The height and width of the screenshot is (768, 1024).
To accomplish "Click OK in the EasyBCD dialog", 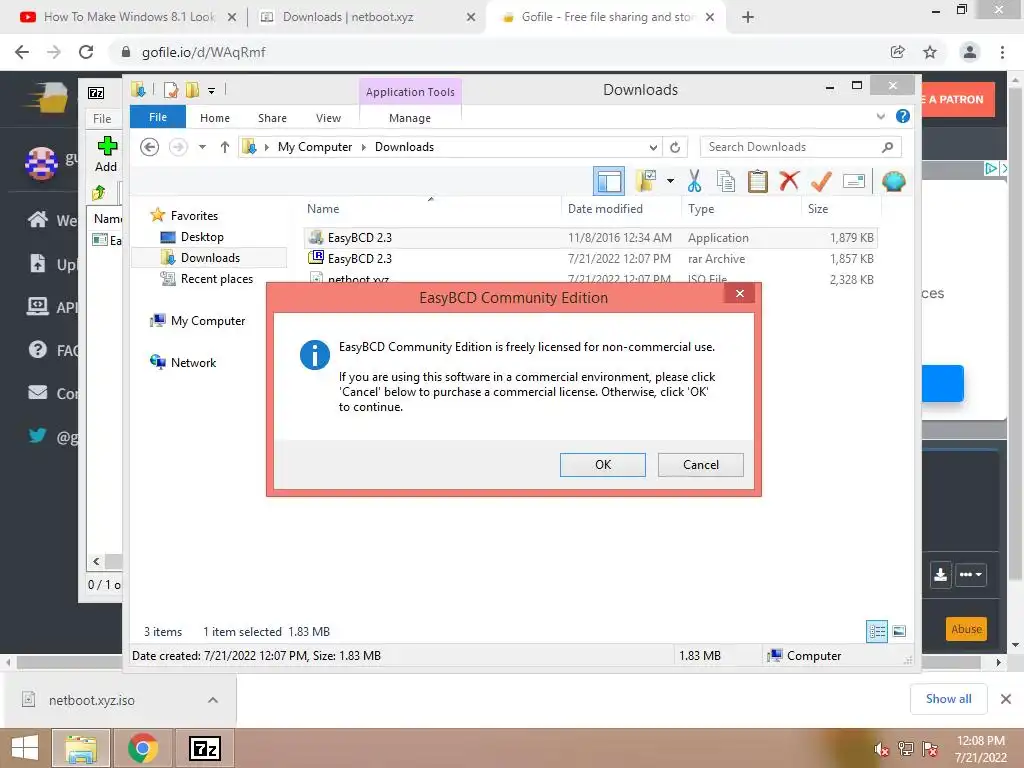I will coord(602,464).
